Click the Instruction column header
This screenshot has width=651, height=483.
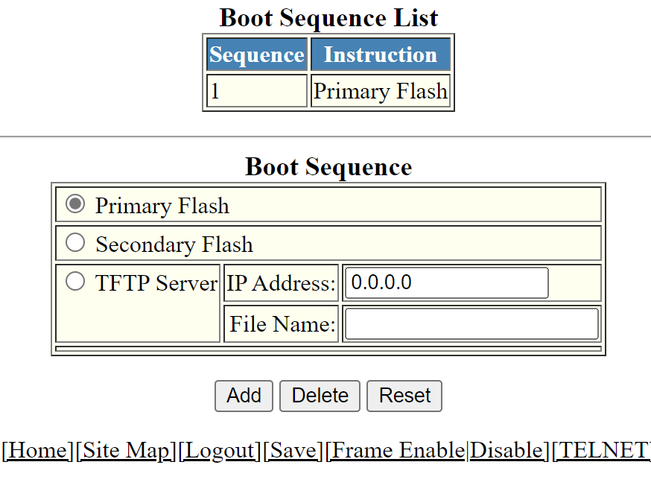(x=380, y=55)
